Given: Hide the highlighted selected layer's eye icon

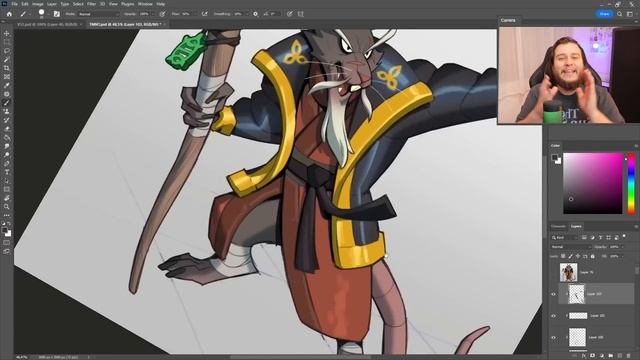Looking at the screenshot, I should coord(553,294).
